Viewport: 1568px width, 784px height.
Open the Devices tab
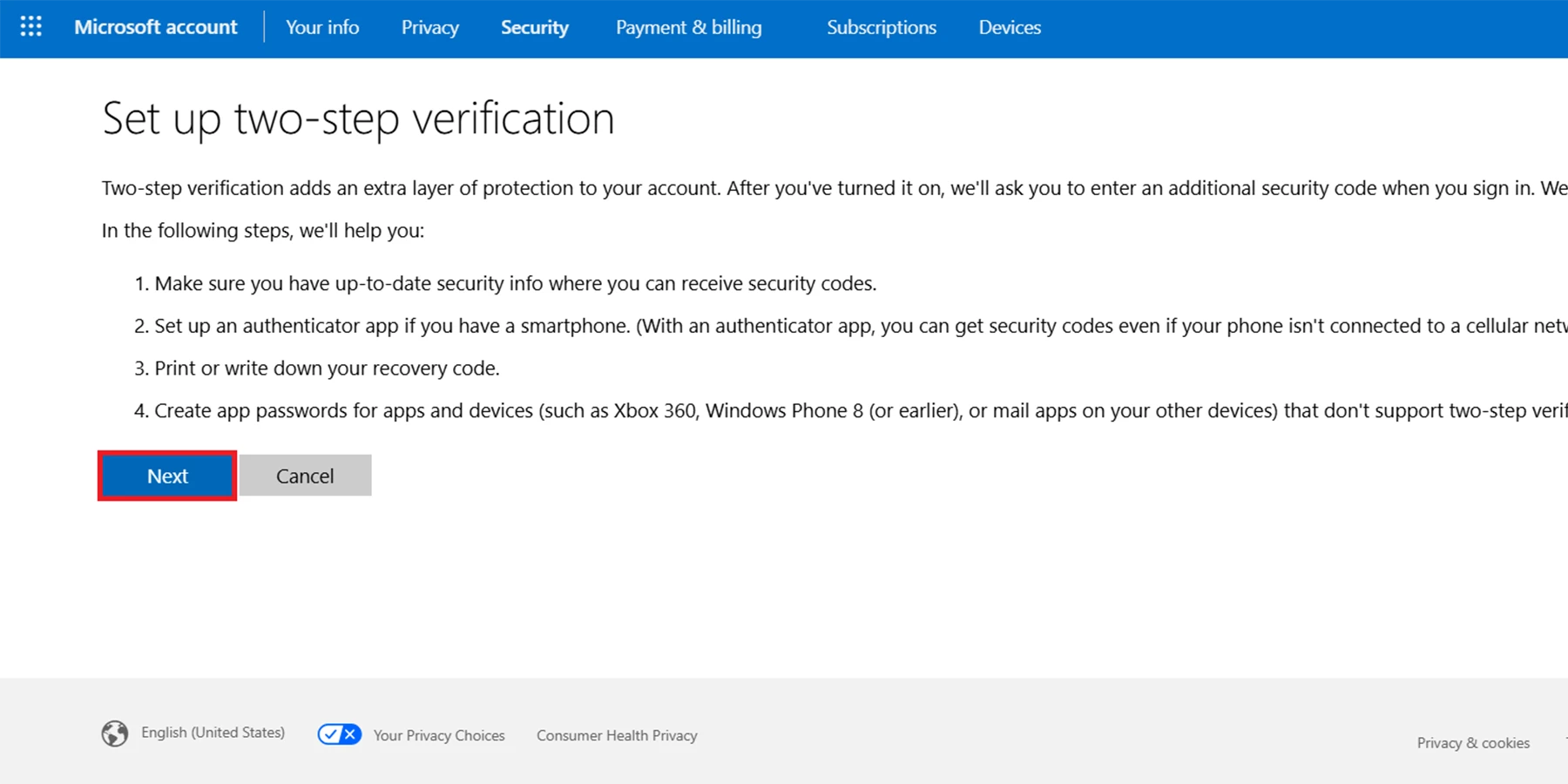tap(1010, 27)
